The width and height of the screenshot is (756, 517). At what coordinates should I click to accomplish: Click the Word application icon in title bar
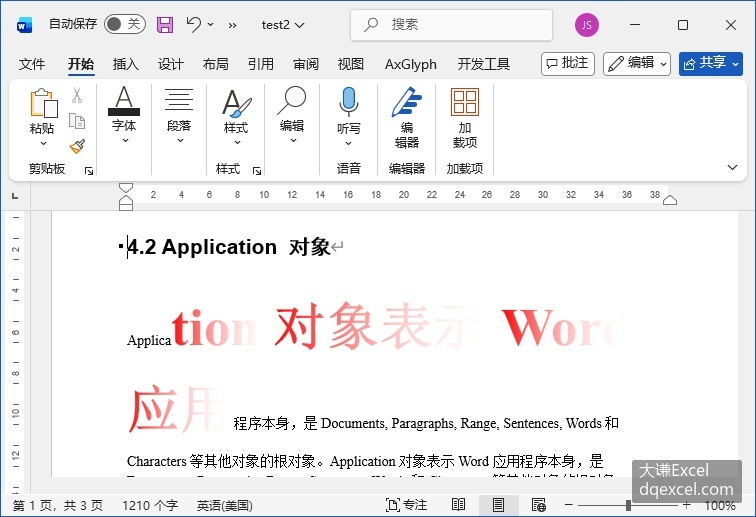[x=24, y=25]
